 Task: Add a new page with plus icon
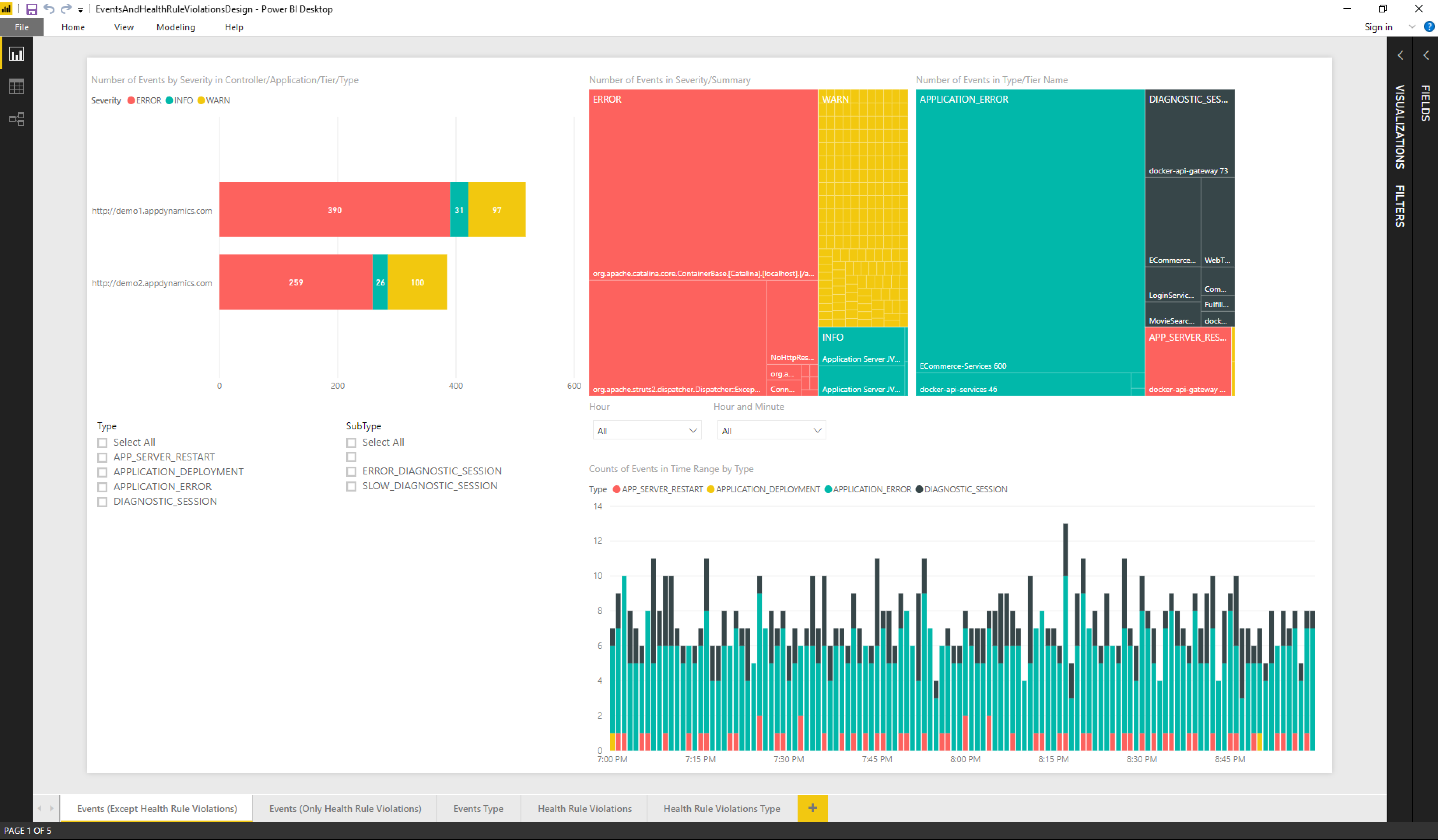click(x=812, y=808)
